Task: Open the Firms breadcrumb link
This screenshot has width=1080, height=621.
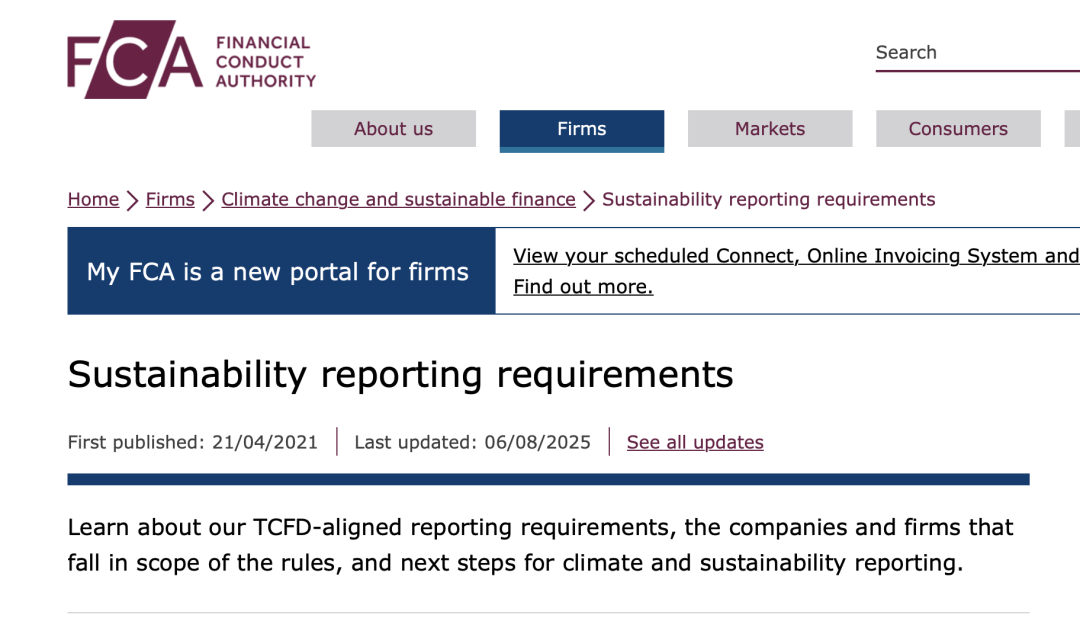Action: [170, 200]
